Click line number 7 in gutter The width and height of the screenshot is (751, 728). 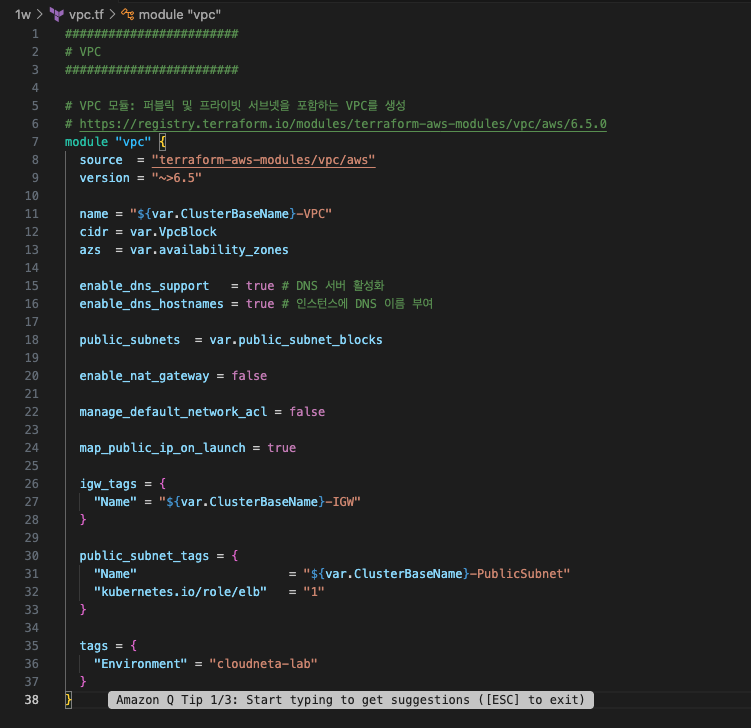point(35,142)
